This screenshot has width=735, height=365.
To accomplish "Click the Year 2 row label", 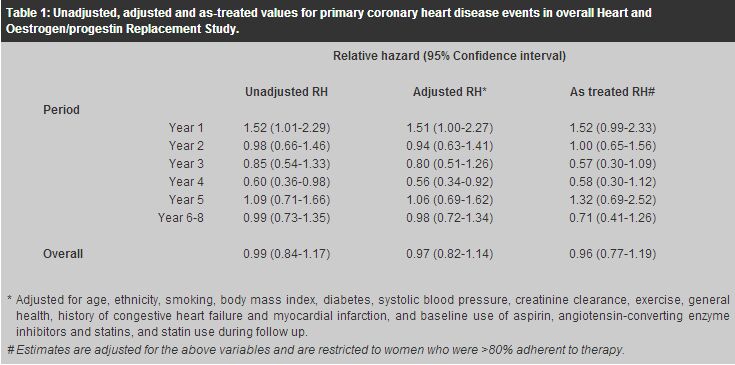I will tap(186, 146).
